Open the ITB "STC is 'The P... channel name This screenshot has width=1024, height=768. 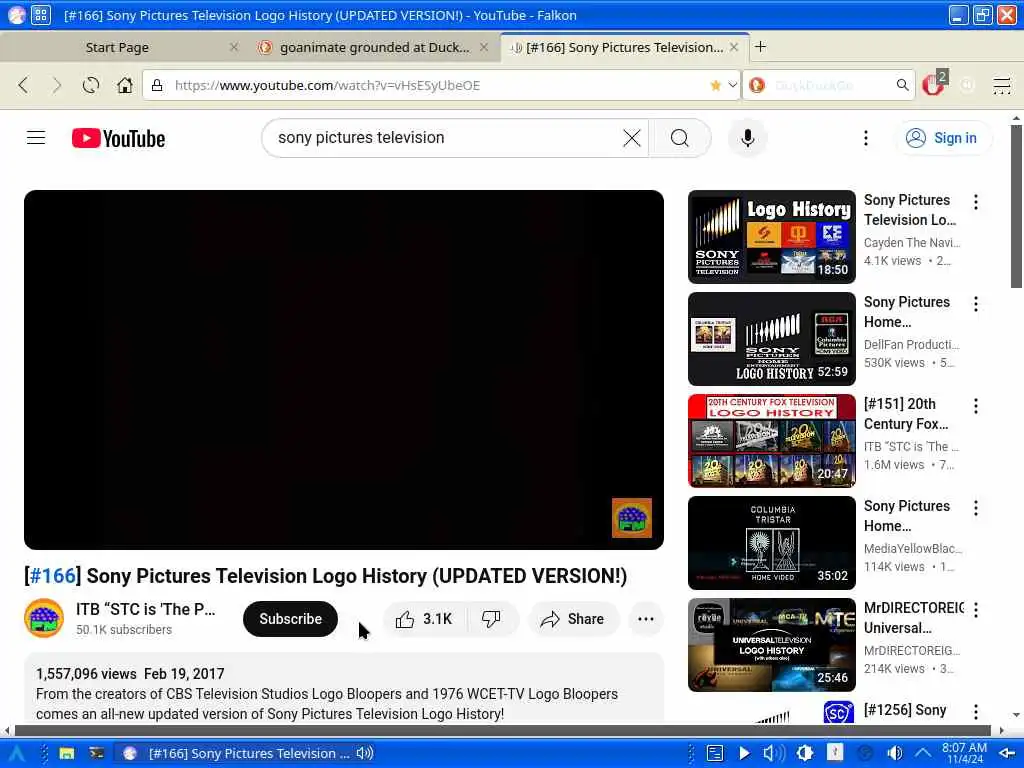pos(146,609)
